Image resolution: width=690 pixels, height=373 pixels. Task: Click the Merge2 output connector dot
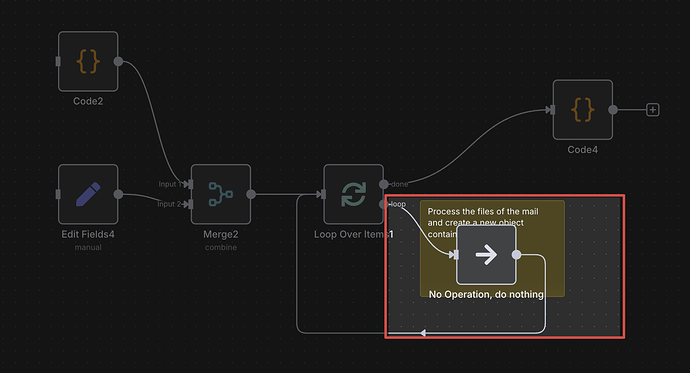(251, 194)
